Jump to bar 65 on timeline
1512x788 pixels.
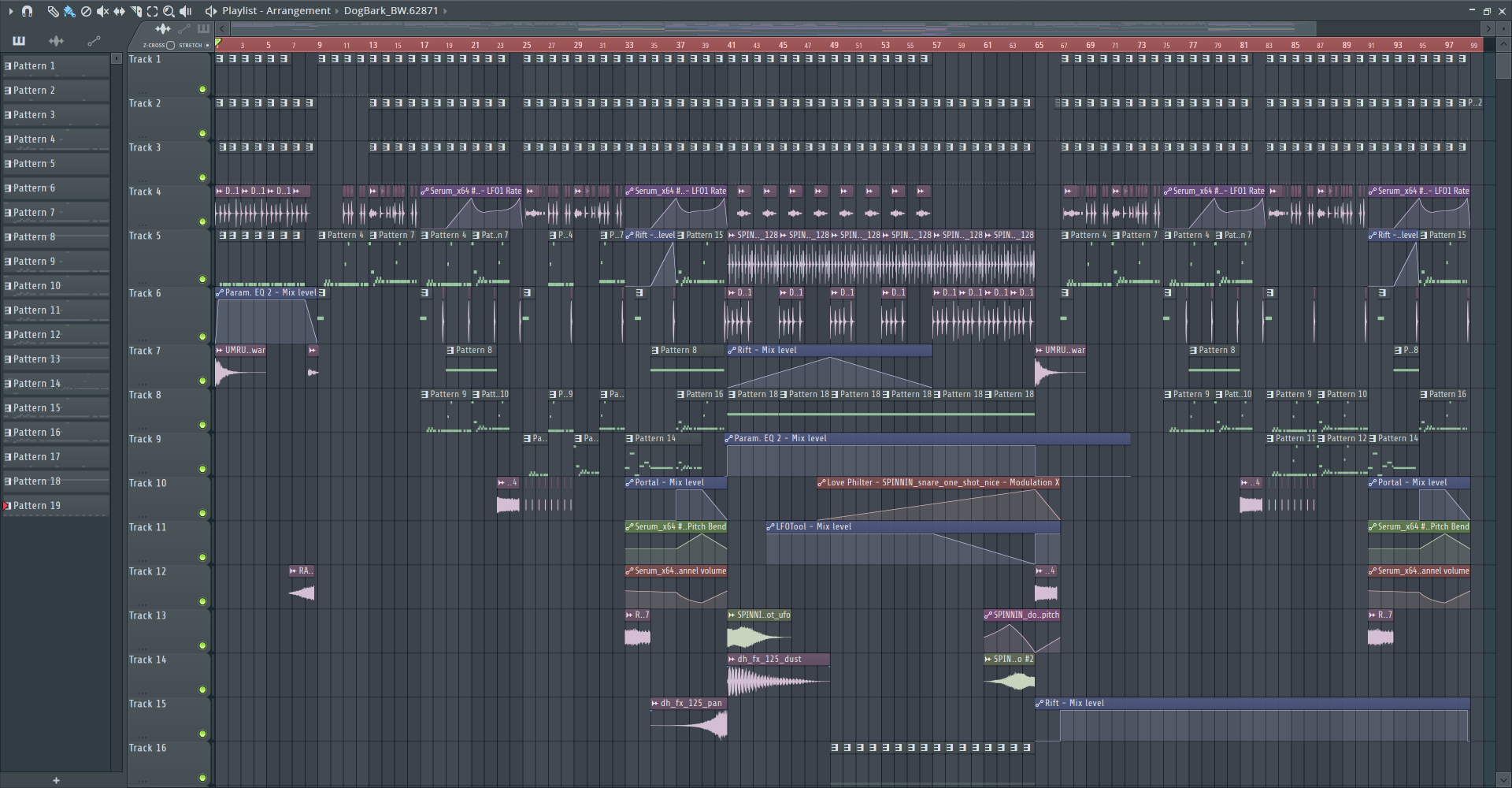click(x=1039, y=45)
